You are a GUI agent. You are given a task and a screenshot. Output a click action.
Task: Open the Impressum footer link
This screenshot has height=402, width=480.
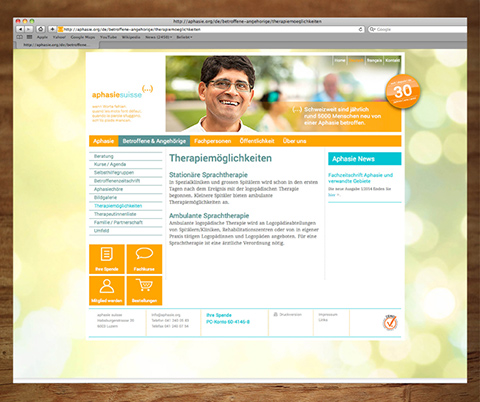(x=328, y=314)
